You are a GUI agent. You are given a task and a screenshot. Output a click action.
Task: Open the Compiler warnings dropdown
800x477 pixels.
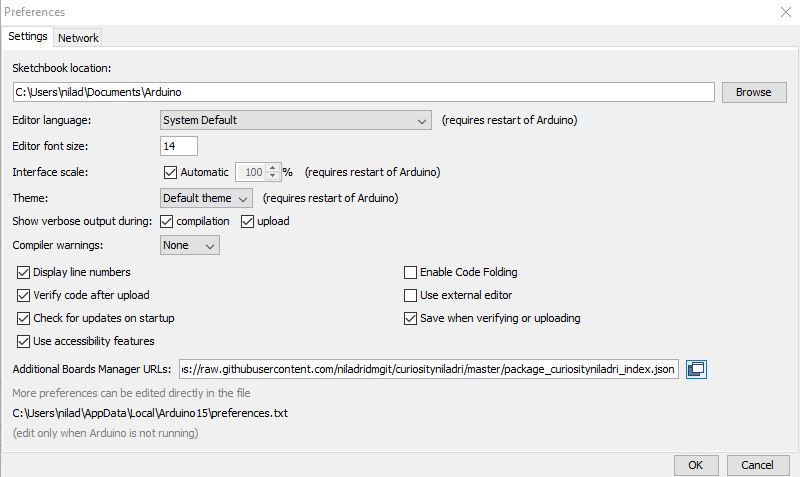[x=189, y=245]
